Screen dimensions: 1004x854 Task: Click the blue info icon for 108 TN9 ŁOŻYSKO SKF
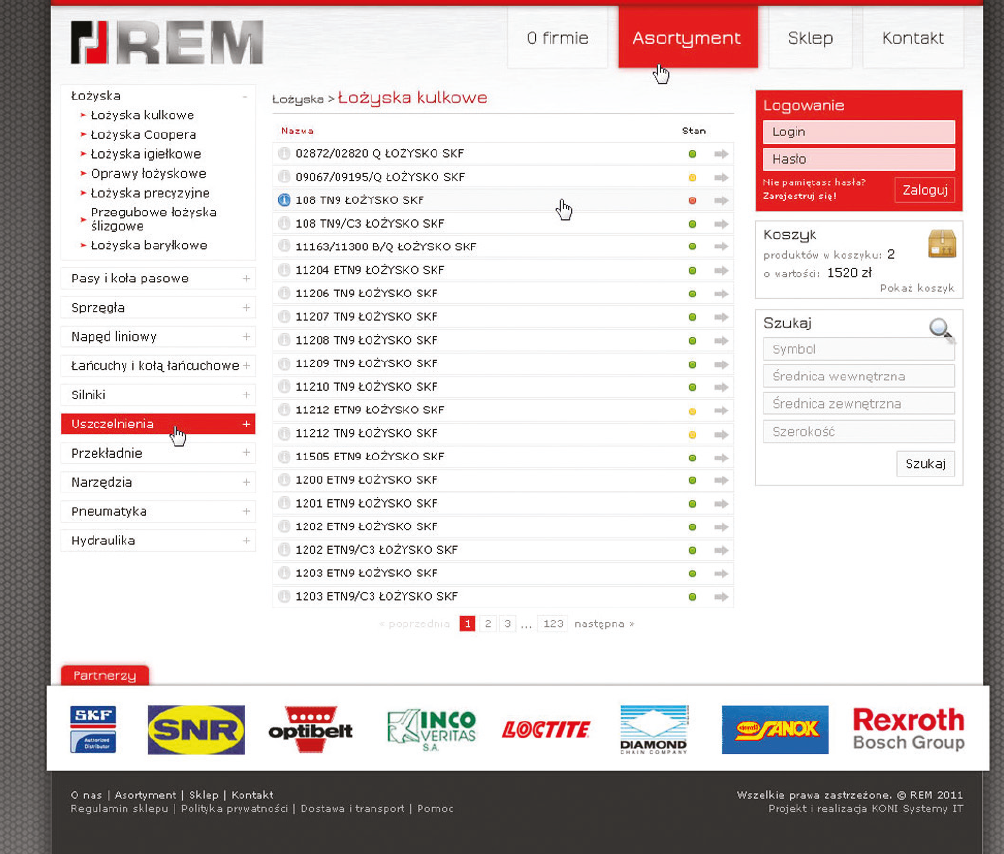[284, 200]
